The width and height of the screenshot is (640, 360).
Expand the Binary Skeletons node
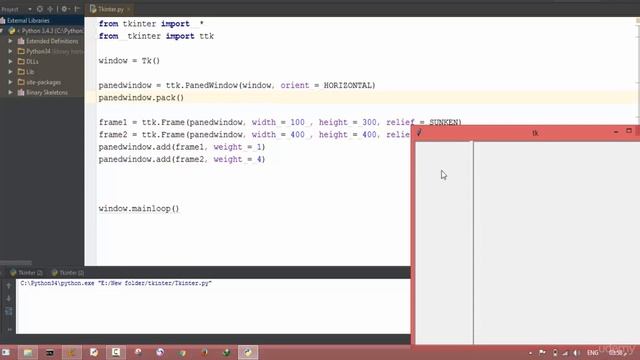(x=10, y=92)
